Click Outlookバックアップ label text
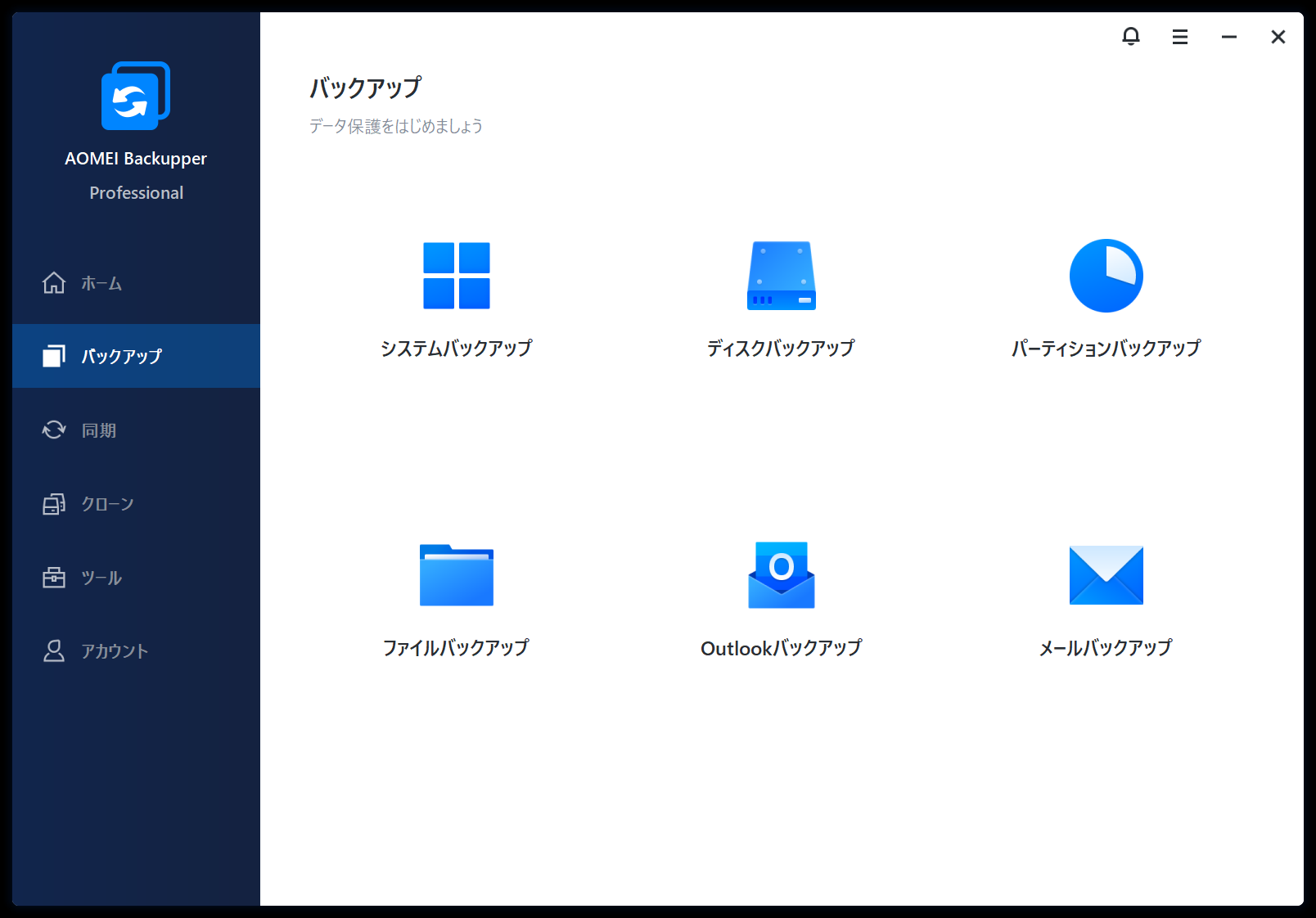This screenshot has height=918, width=1316. click(781, 648)
